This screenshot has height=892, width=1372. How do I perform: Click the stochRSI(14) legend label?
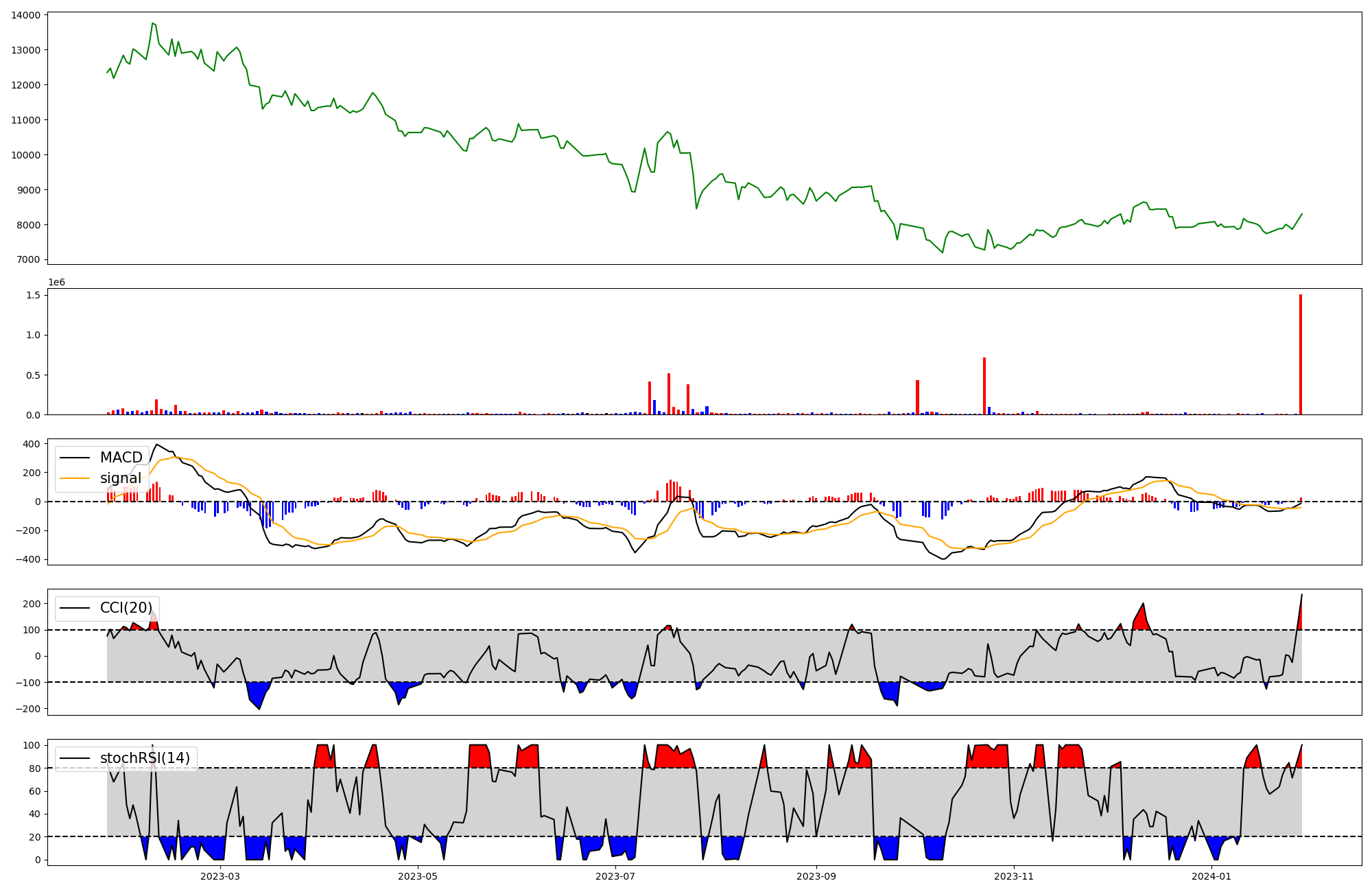tap(145, 758)
